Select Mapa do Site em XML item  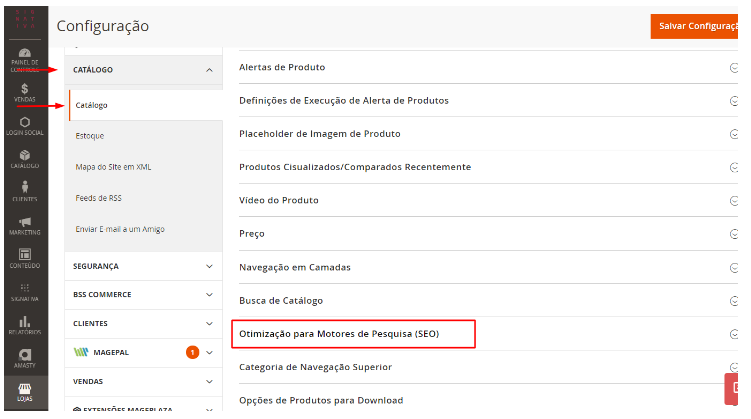[113, 166]
